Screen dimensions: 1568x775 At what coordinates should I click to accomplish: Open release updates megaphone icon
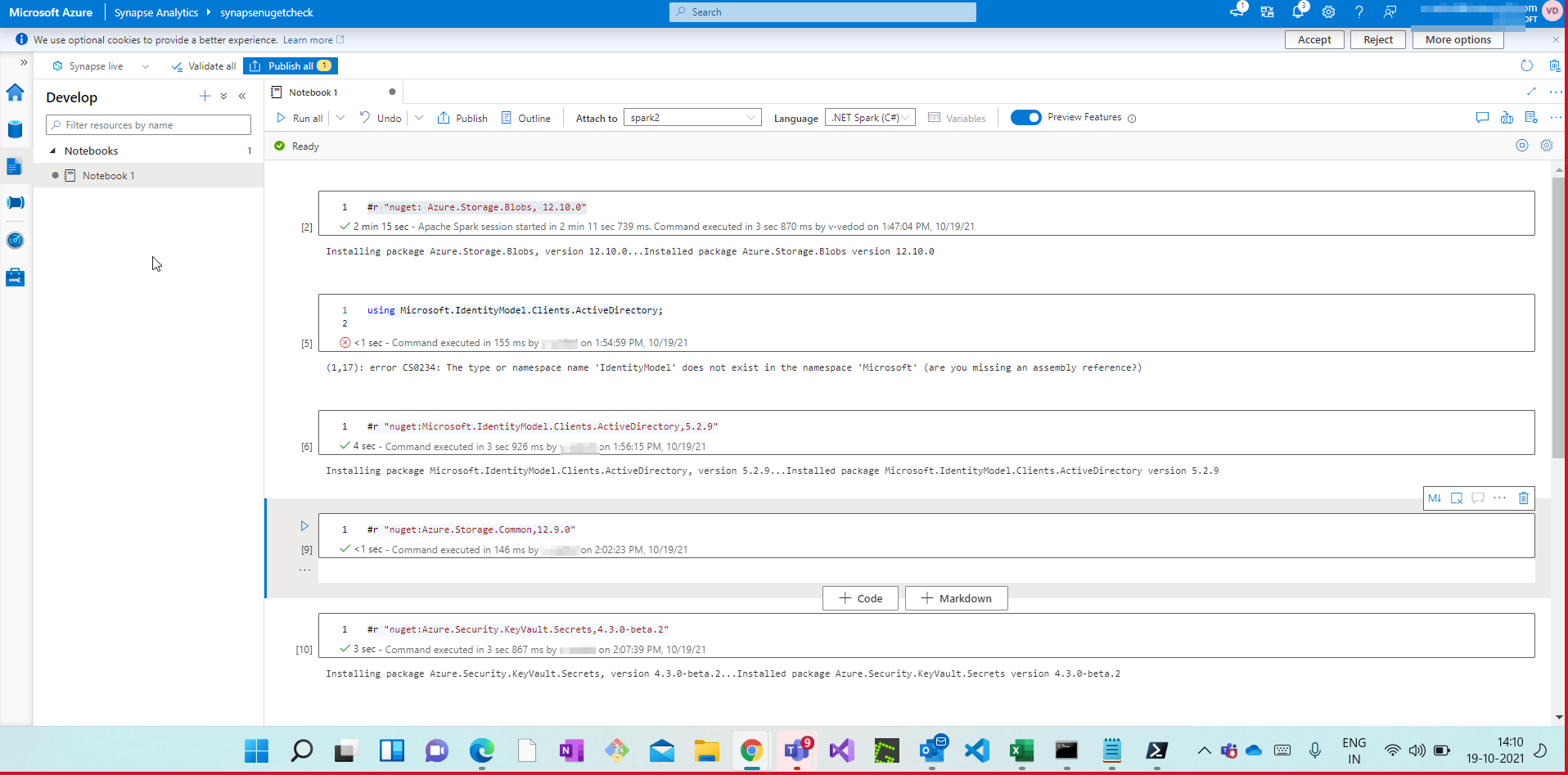[1237, 12]
